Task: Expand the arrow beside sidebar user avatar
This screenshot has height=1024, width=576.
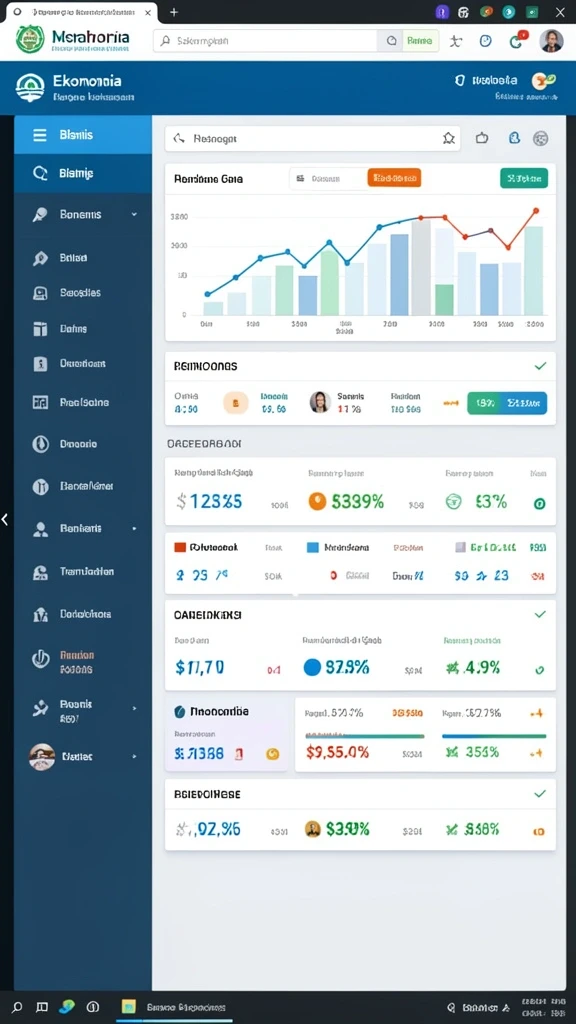Action: click(135, 757)
